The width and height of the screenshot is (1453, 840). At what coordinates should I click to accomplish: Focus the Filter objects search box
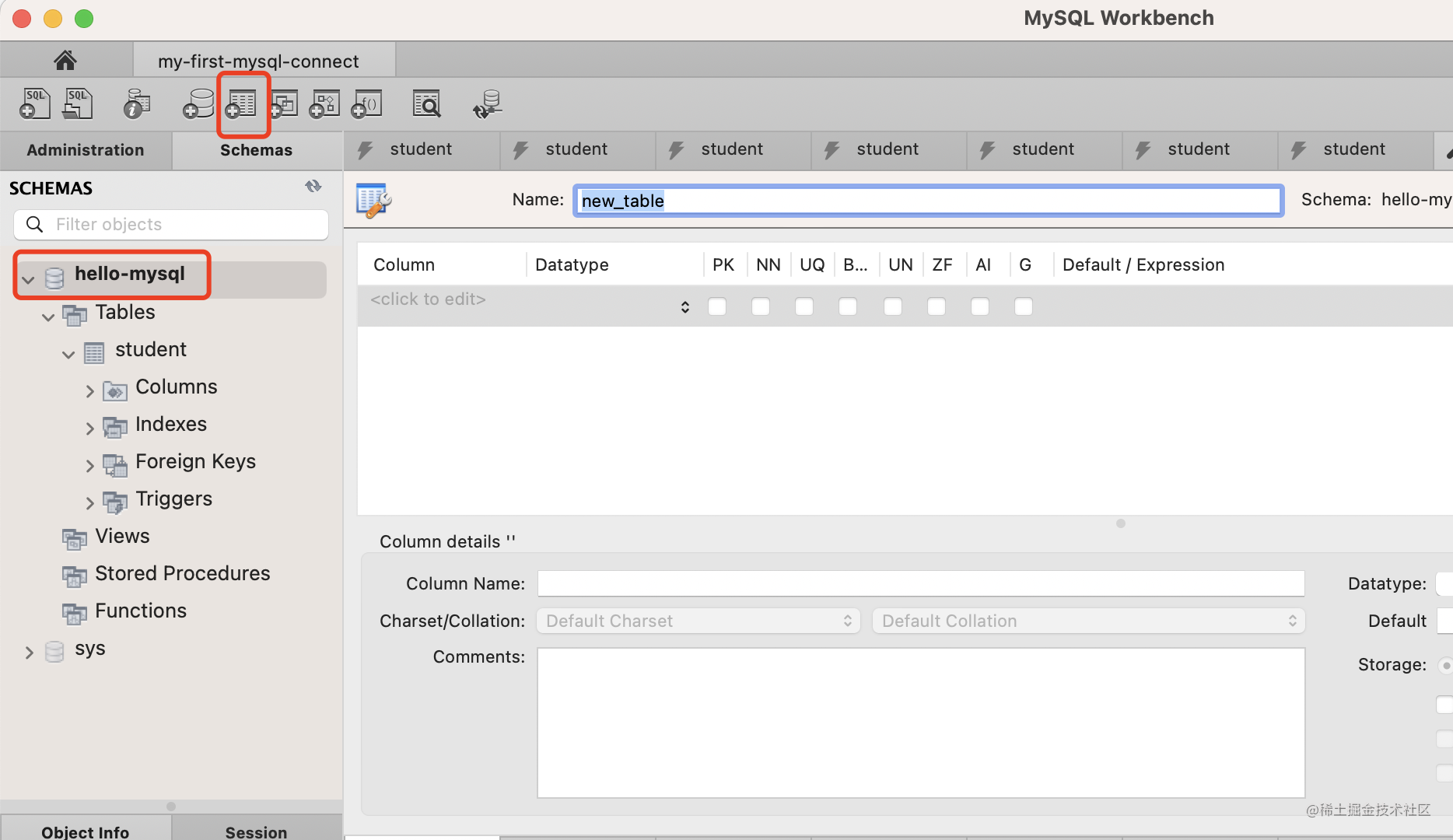point(171,224)
